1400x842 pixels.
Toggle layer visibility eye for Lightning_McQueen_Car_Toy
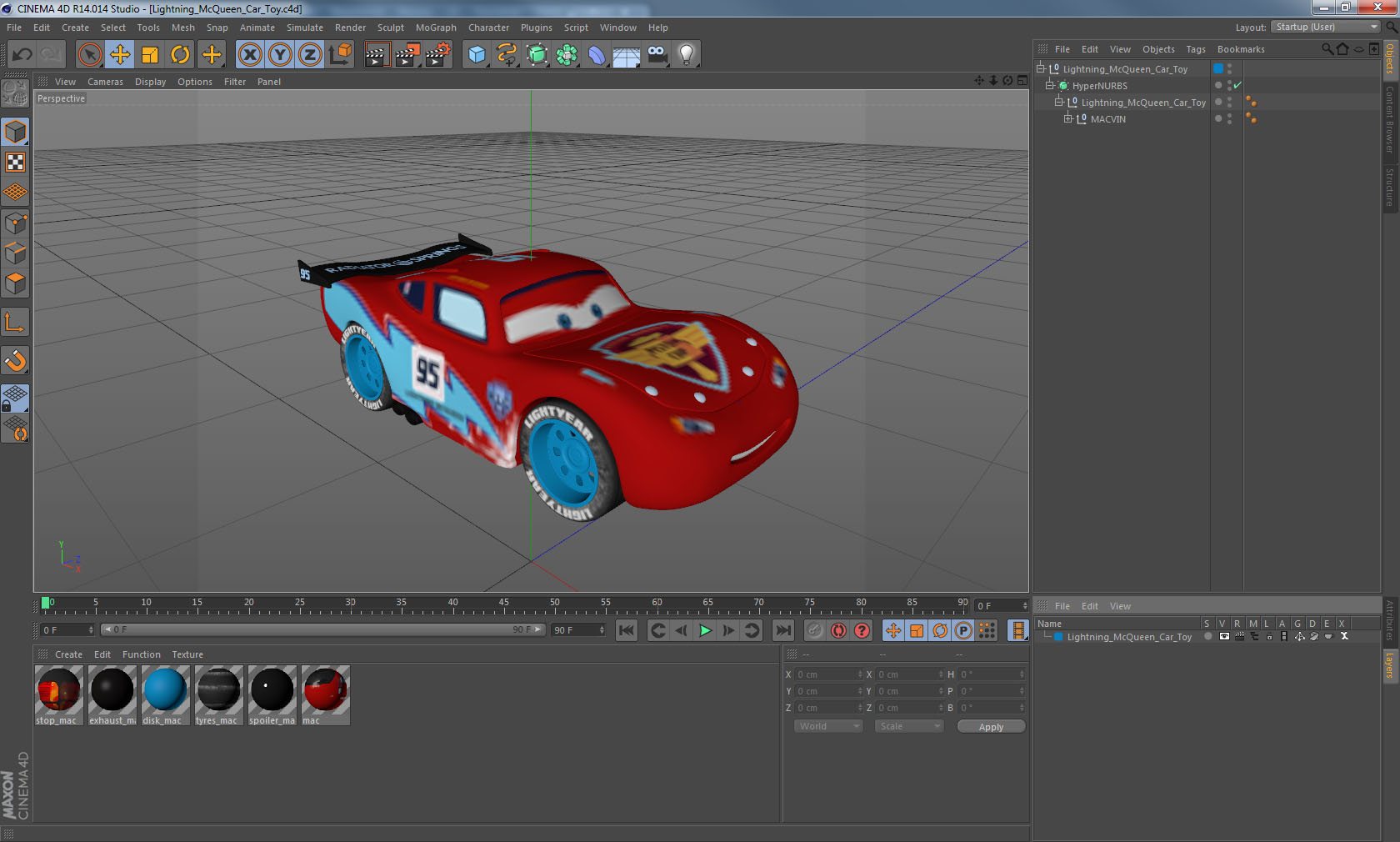(1224, 637)
